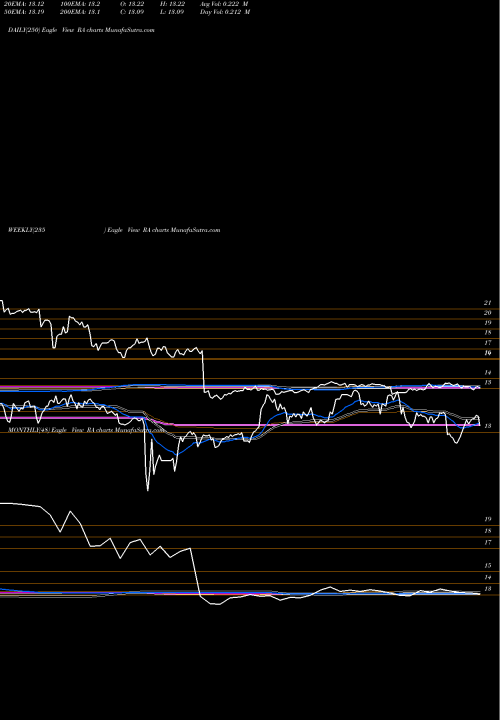Click the Avg Vol 0.222 M value
The height and width of the screenshot is (720, 500).
(x=224, y=4)
